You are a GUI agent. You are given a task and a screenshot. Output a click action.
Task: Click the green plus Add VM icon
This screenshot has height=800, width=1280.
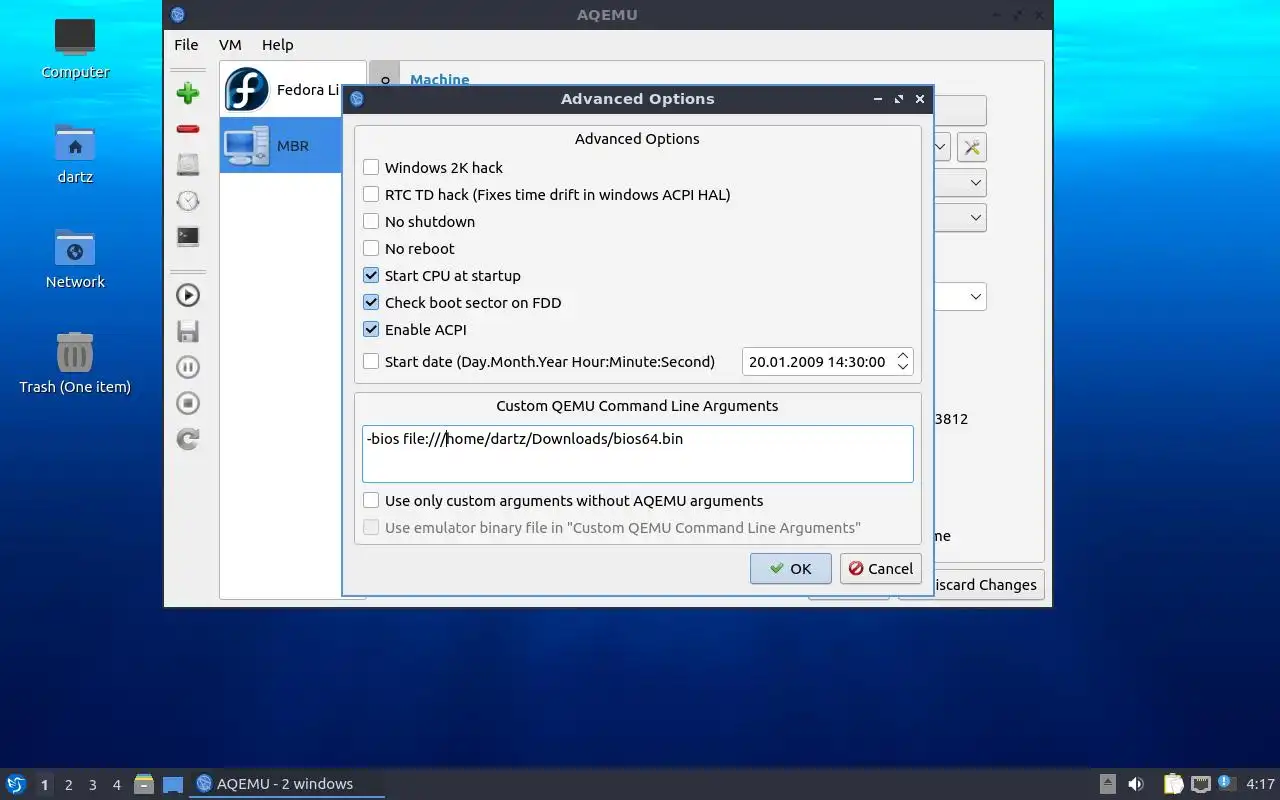tap(187, 93)
